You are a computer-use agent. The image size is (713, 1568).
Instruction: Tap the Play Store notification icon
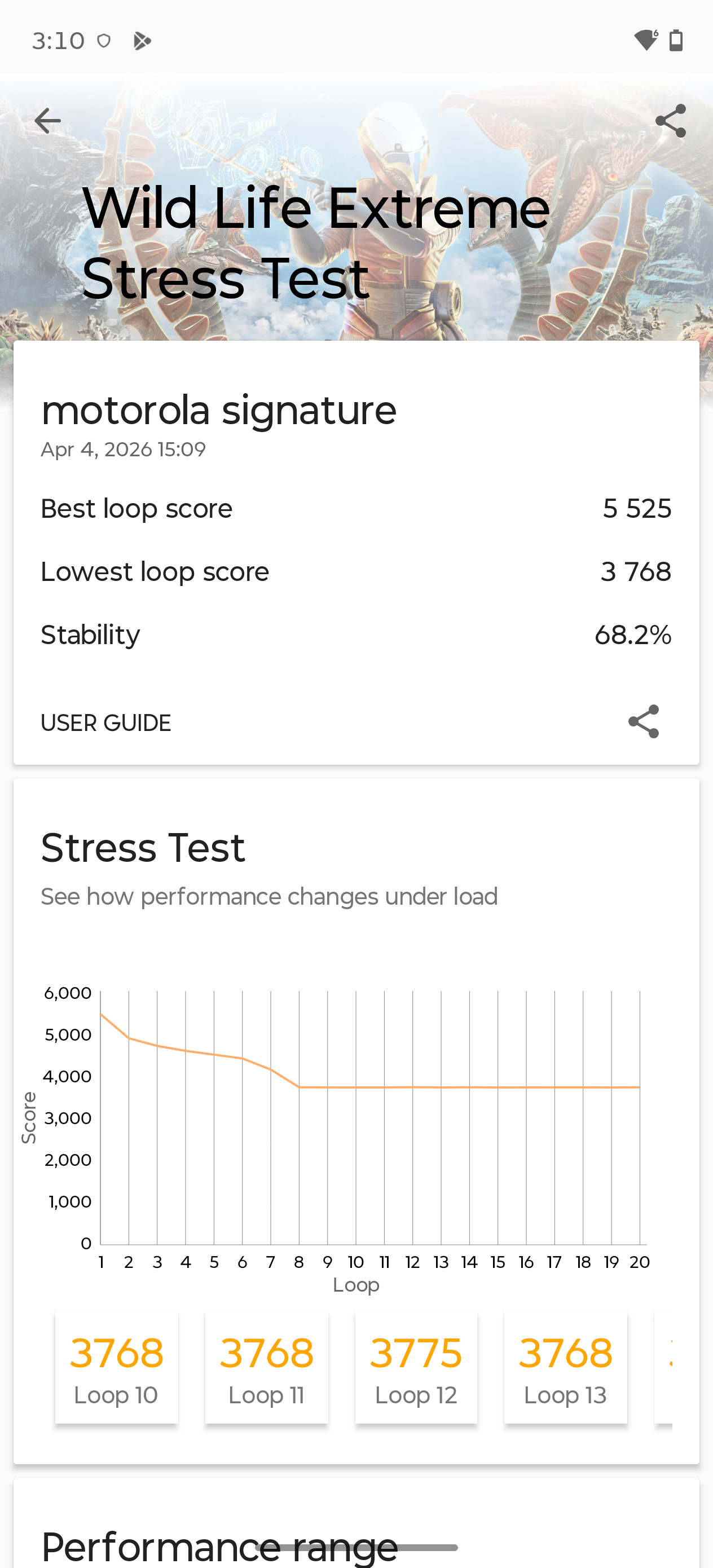click(142, 41)
